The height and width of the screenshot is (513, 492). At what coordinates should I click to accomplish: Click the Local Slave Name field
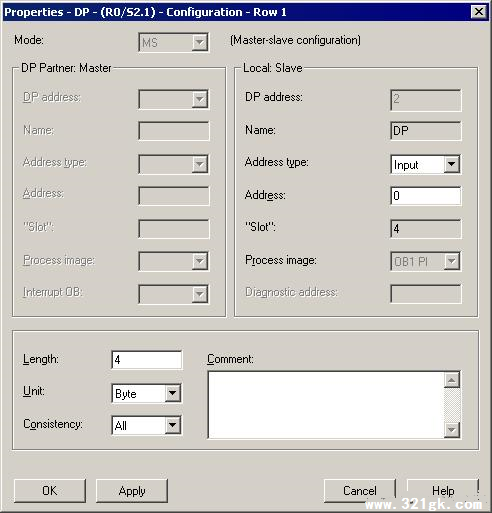[x=426, y=131]
